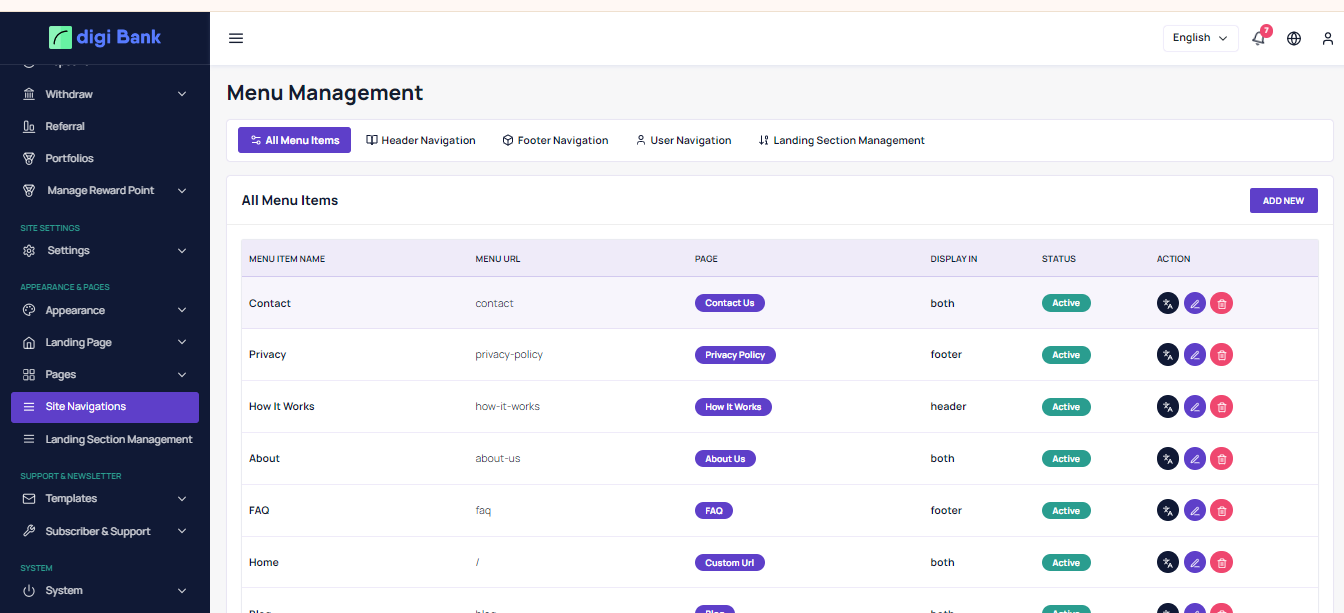Click translate icon for About row
1344x613 pixels.
(1168, 459)
